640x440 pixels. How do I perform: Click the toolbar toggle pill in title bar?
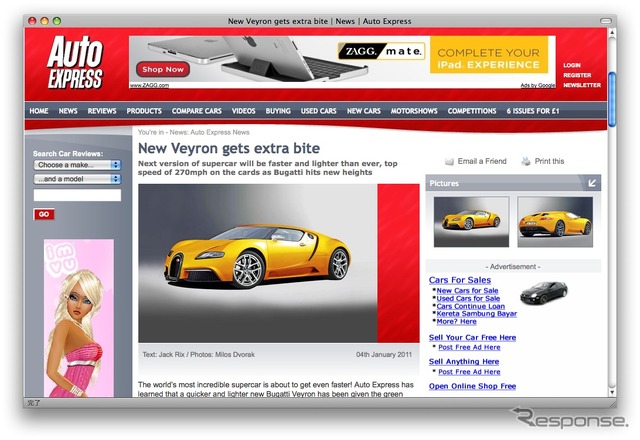pos(606,21)
